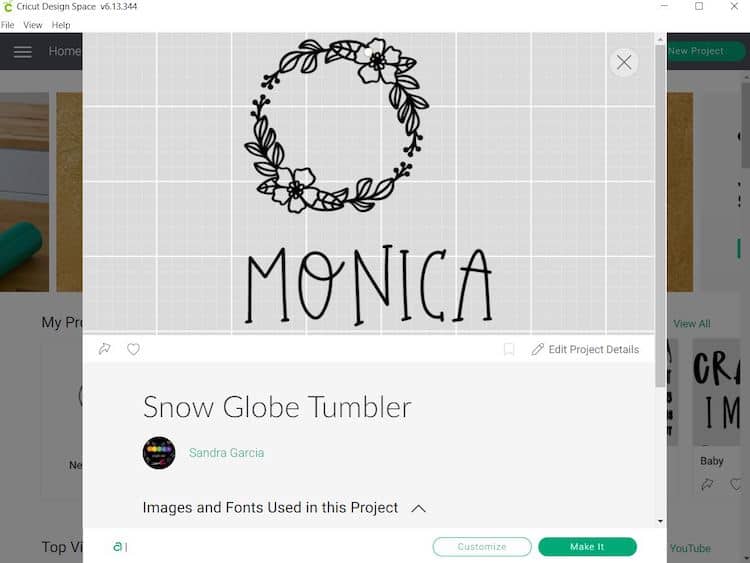Click the dialog scroll up arrow
The height and width of the screenshot is (563, 750).
tap(661, 39)
